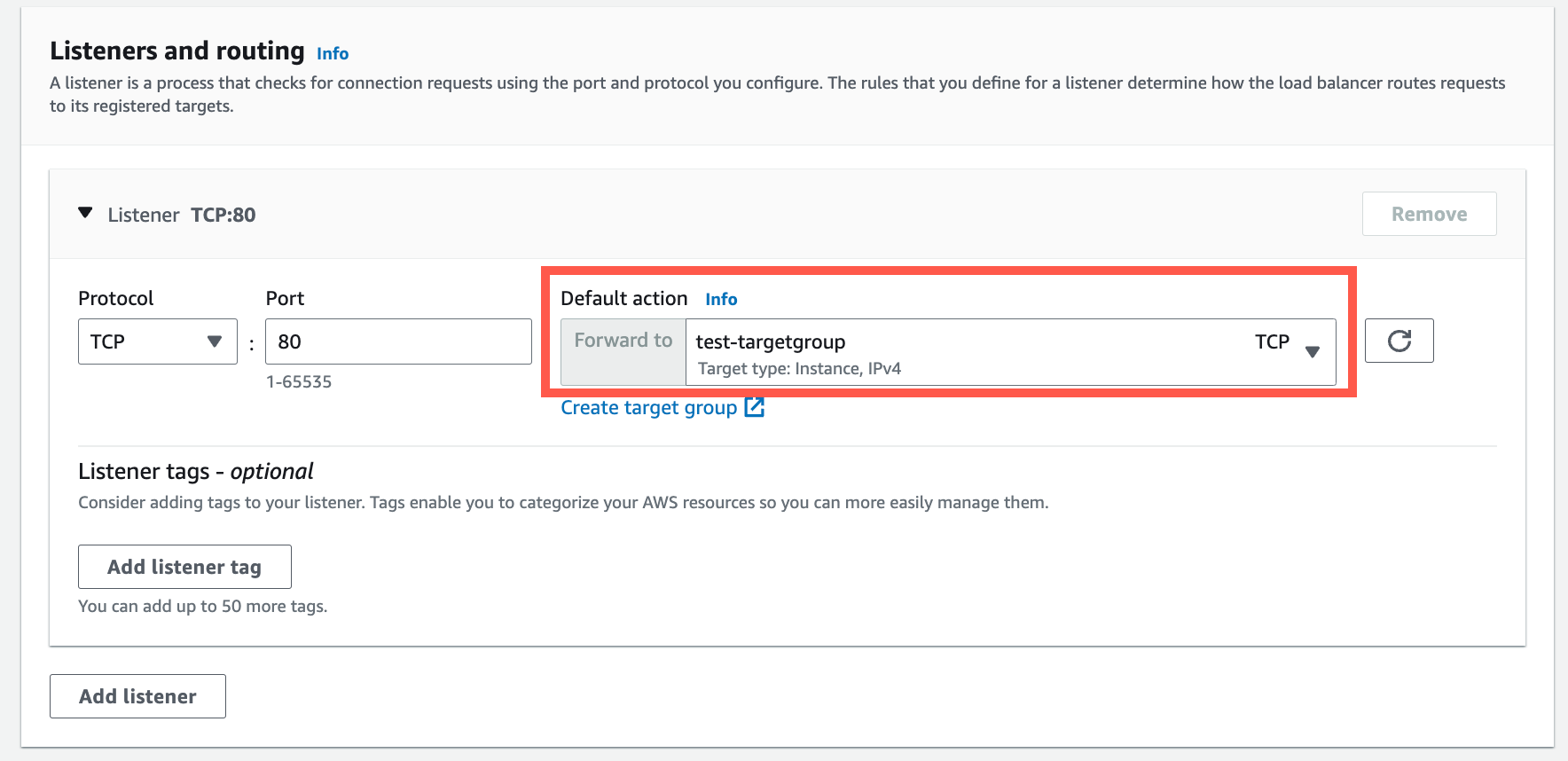Viewport: 1568px width, 761px height.
Task: Open the Protocol dropdown arrow
Action: click(x=214, y=341)
